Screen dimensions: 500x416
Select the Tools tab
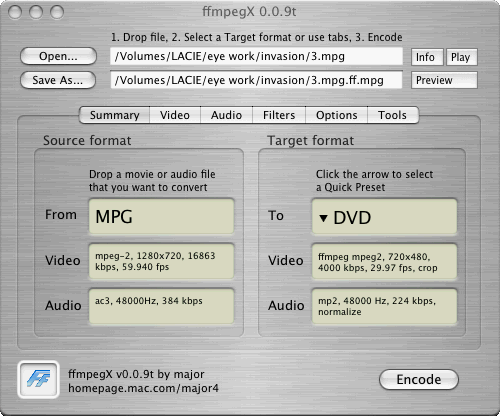[393, 115]
